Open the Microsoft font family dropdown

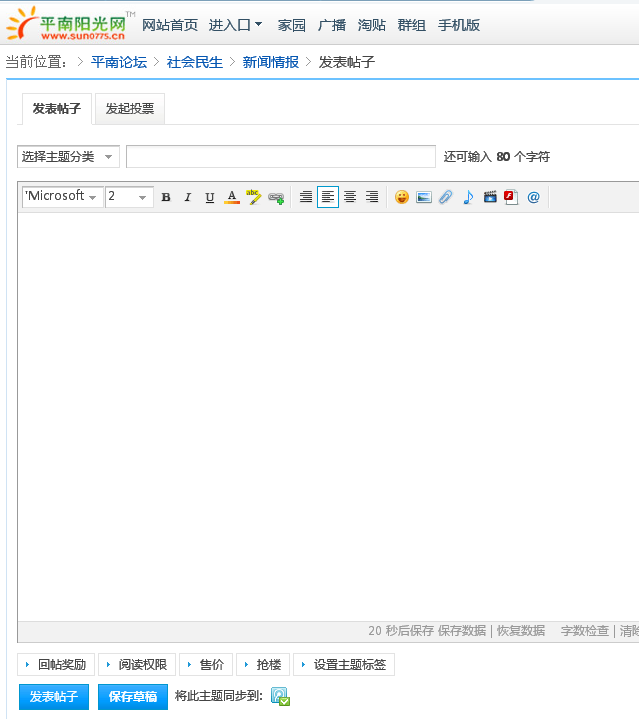pyautogui.click(x=62, y=197)
